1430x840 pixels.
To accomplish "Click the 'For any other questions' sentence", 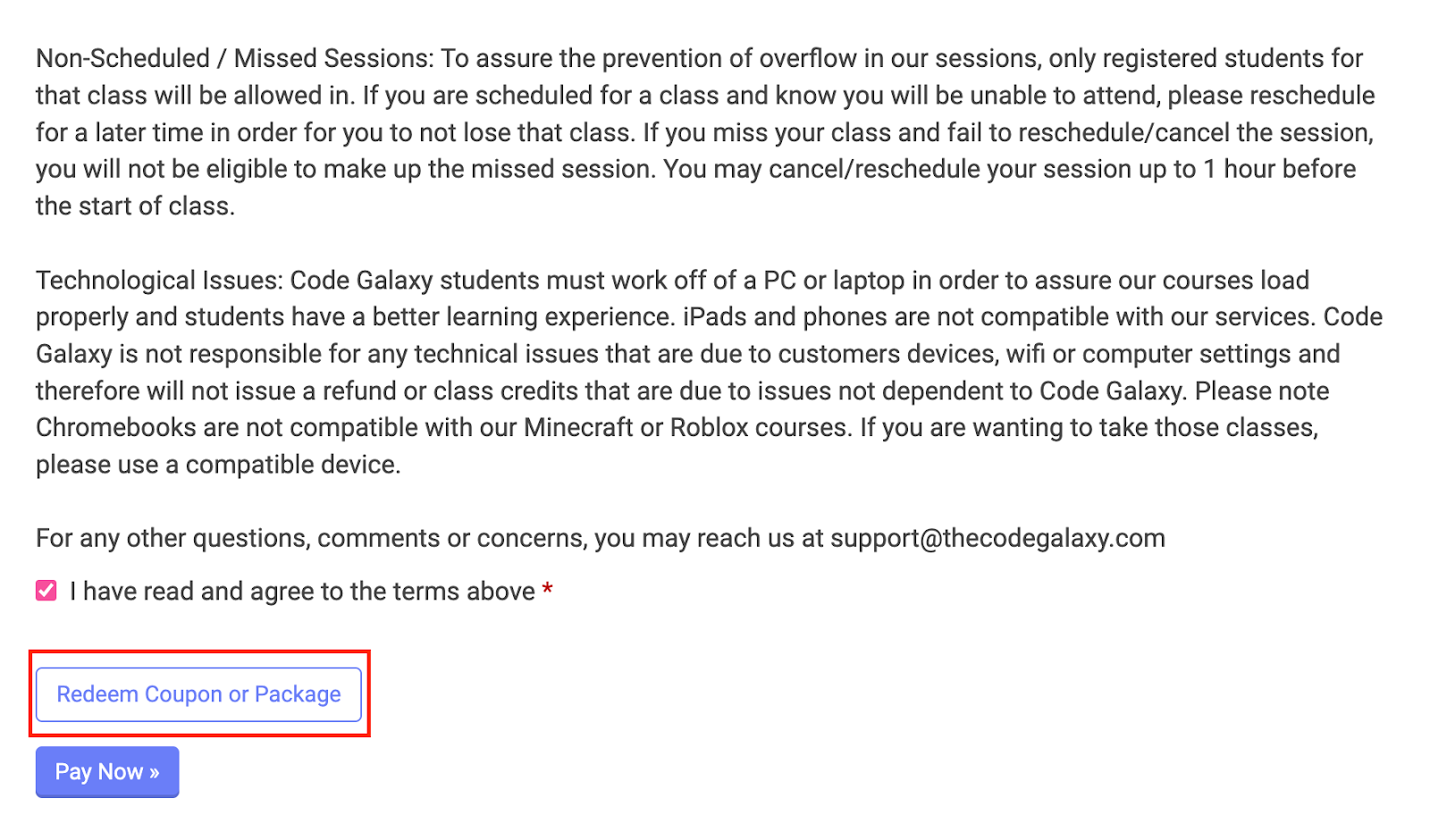I will tap(601, 538).
